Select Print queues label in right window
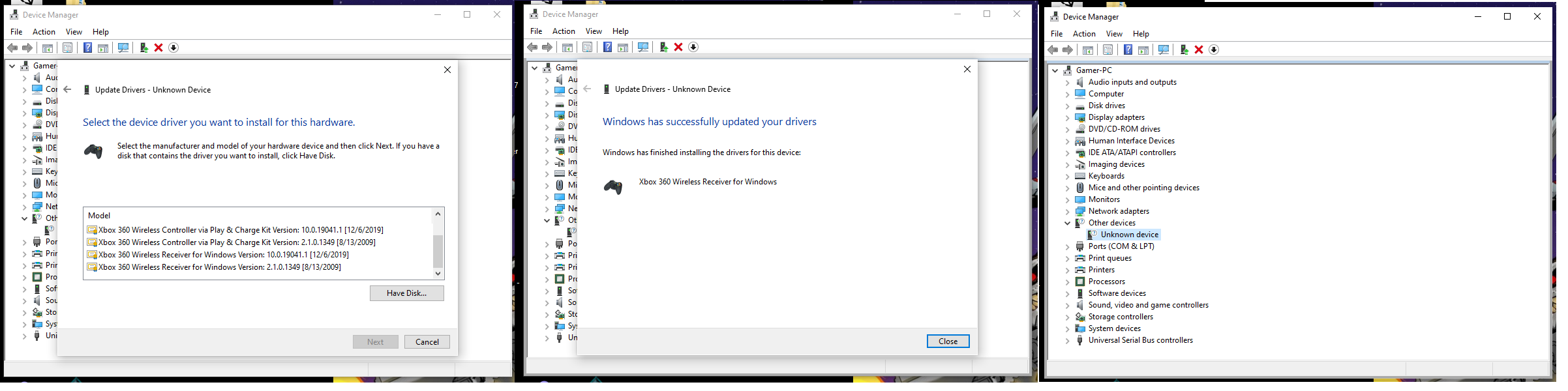 [x=1110, y=258]
